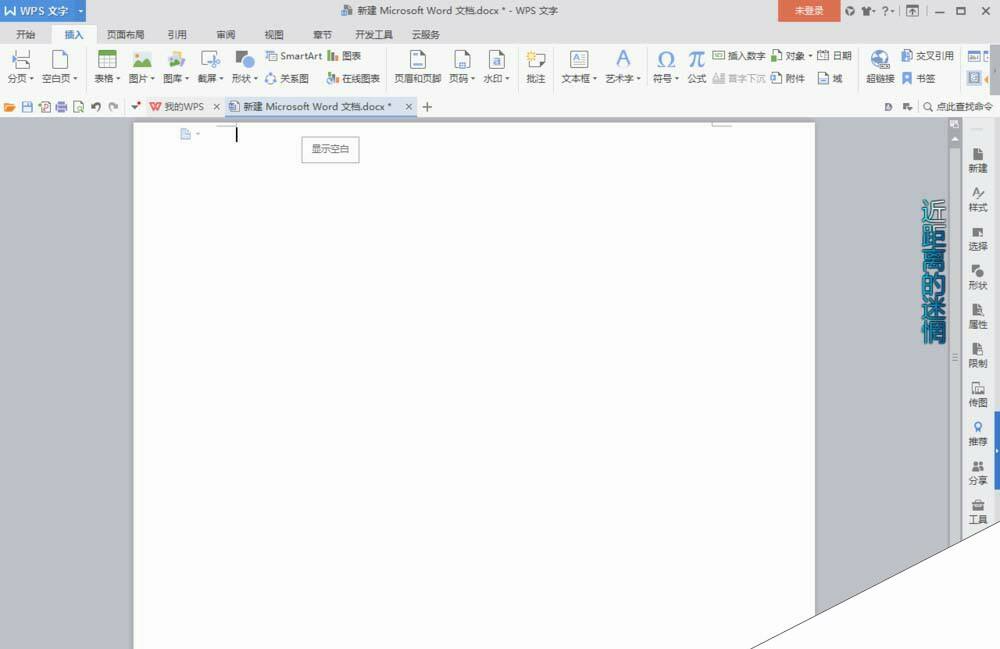Insert a chart (图表)
Viewport: 1000px width, 649px height.
point(344,56)
